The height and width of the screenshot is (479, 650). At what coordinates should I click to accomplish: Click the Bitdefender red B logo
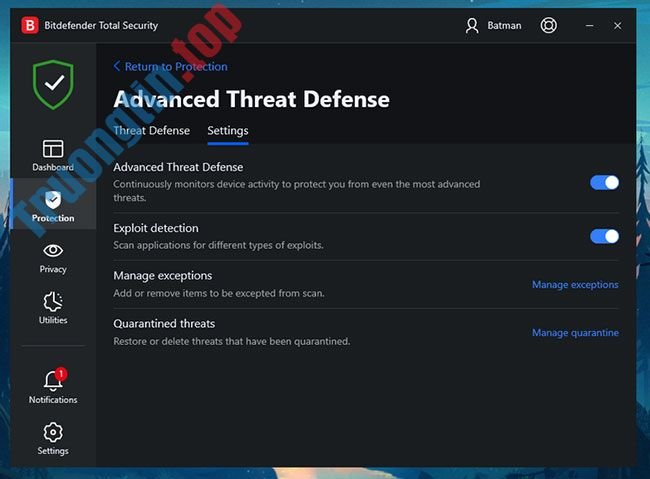tap(30, 25)
